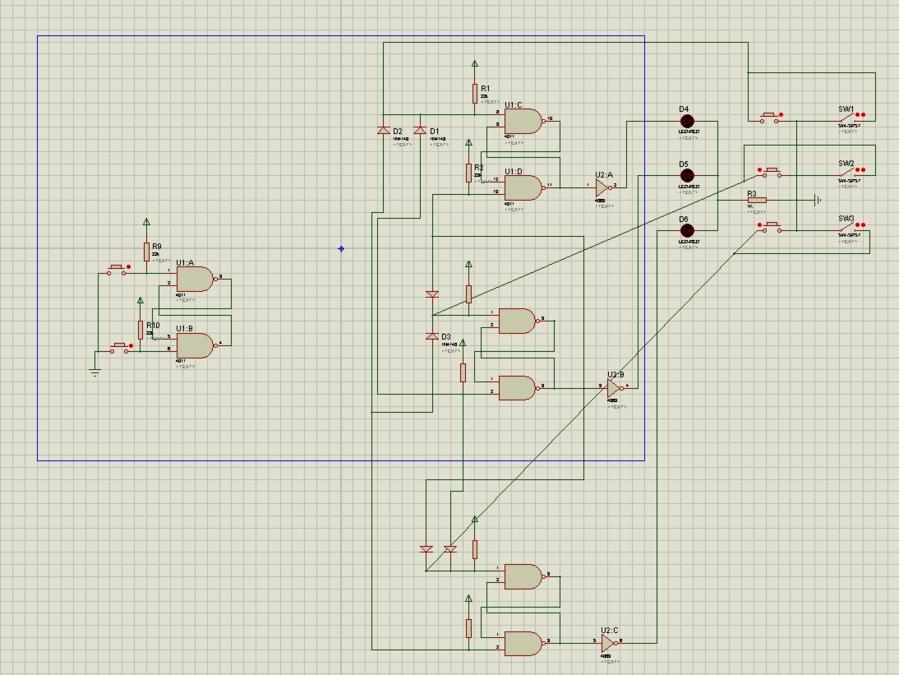
Task: Select the D3 diode
Action: tap(432, 336)
